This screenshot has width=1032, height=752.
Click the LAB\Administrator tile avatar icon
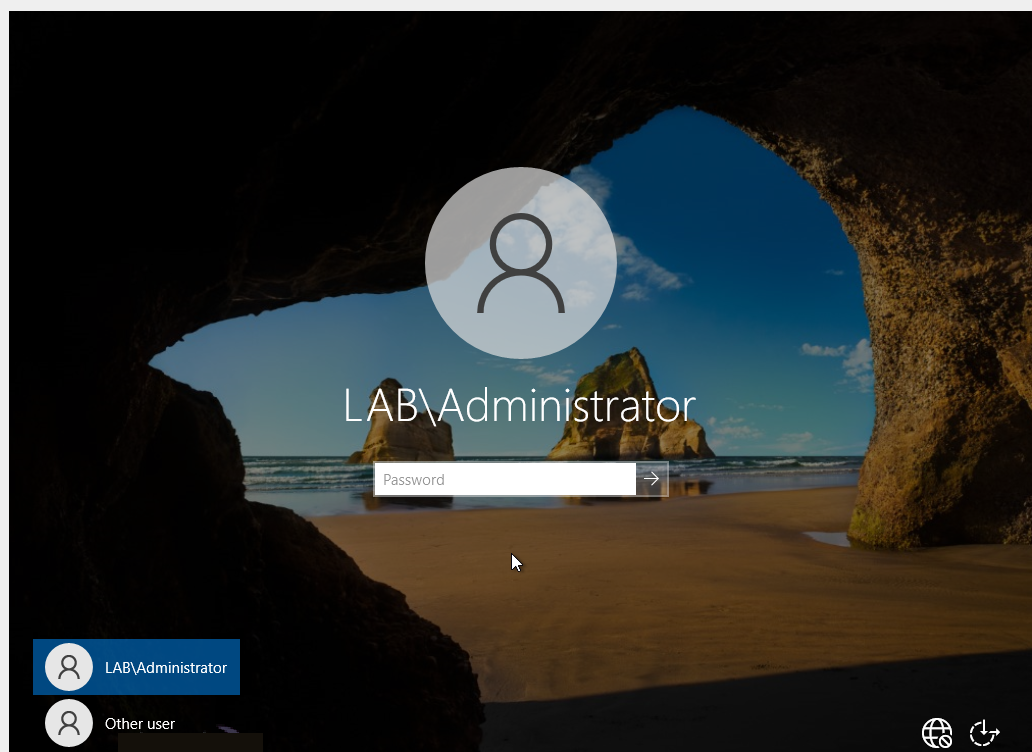[x=69, y=666]
